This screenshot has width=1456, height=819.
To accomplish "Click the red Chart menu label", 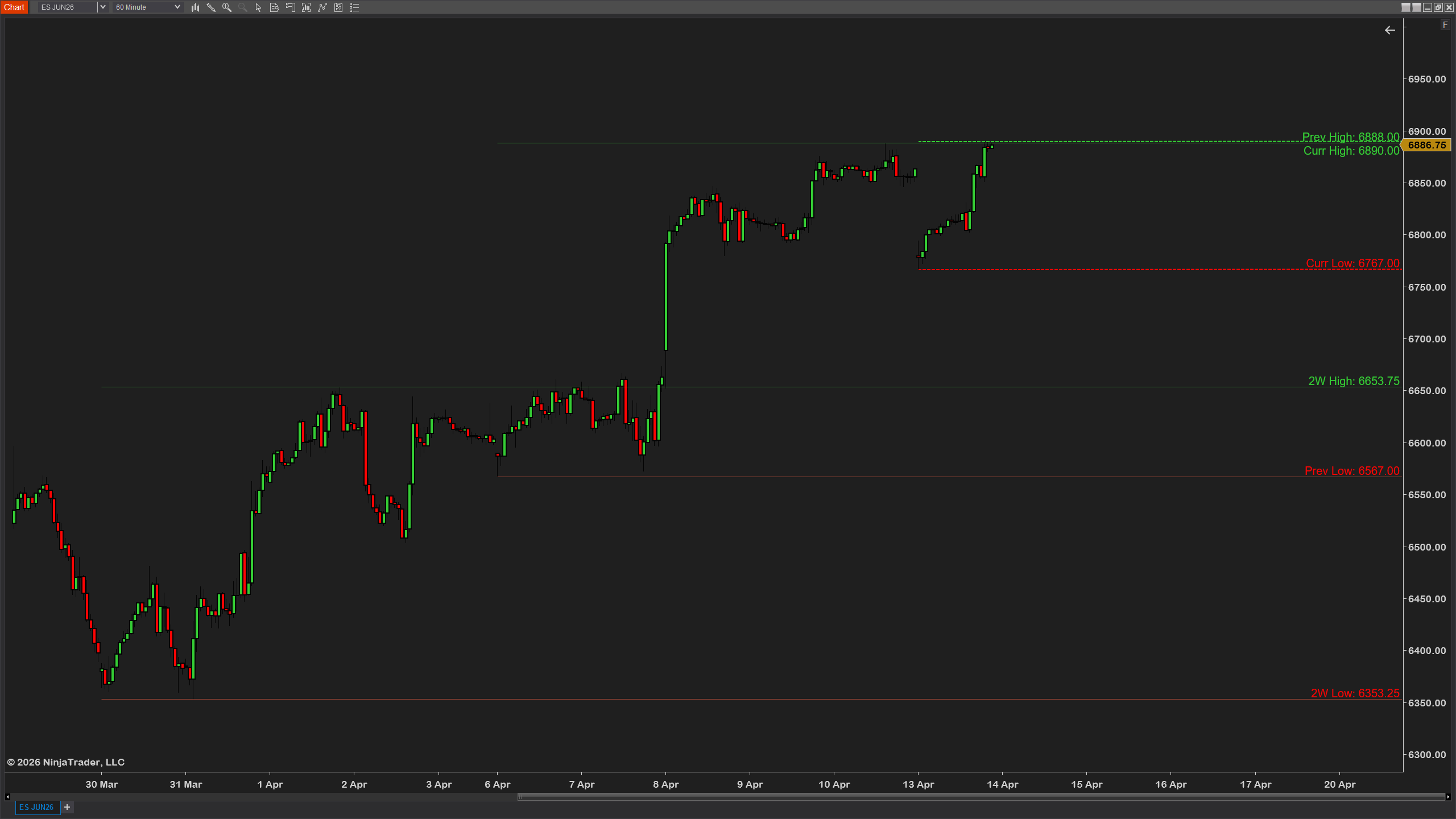I will [x=14, y=7].
